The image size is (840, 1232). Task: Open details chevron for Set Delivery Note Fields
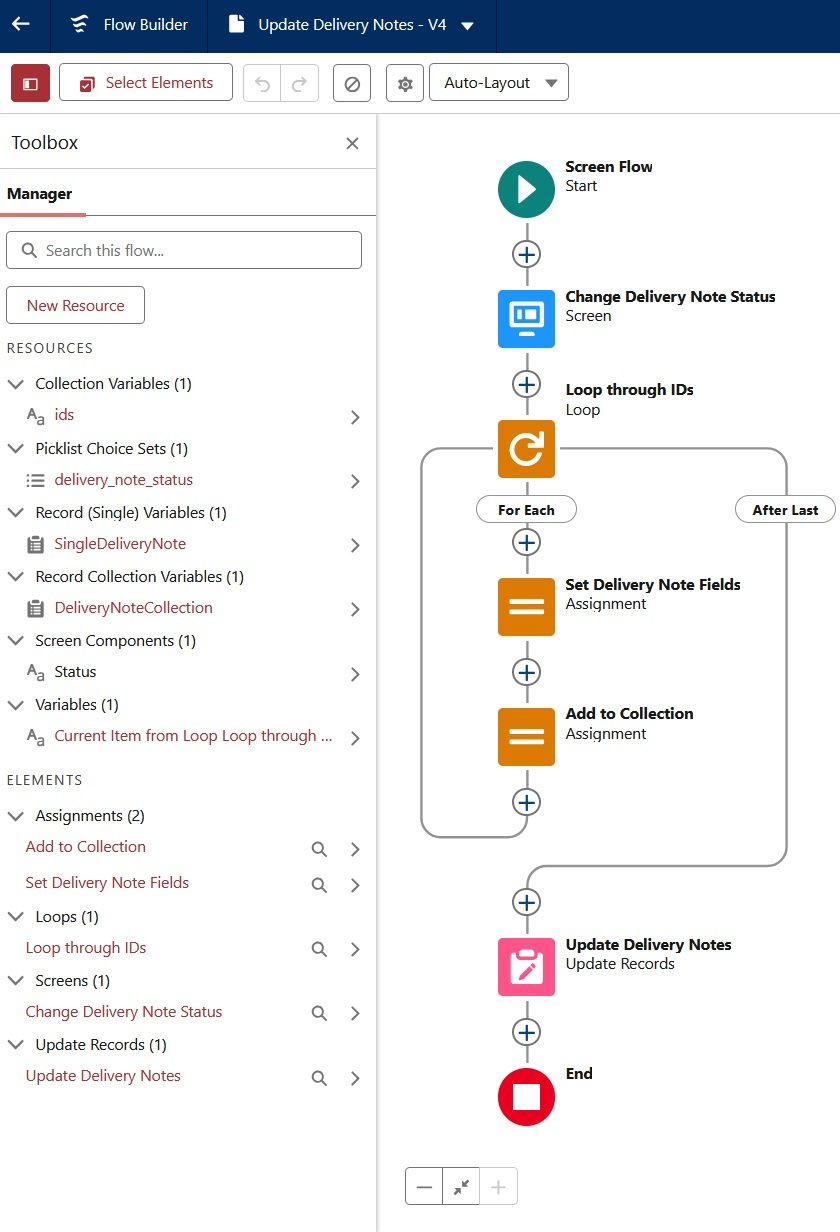(355, 885)
